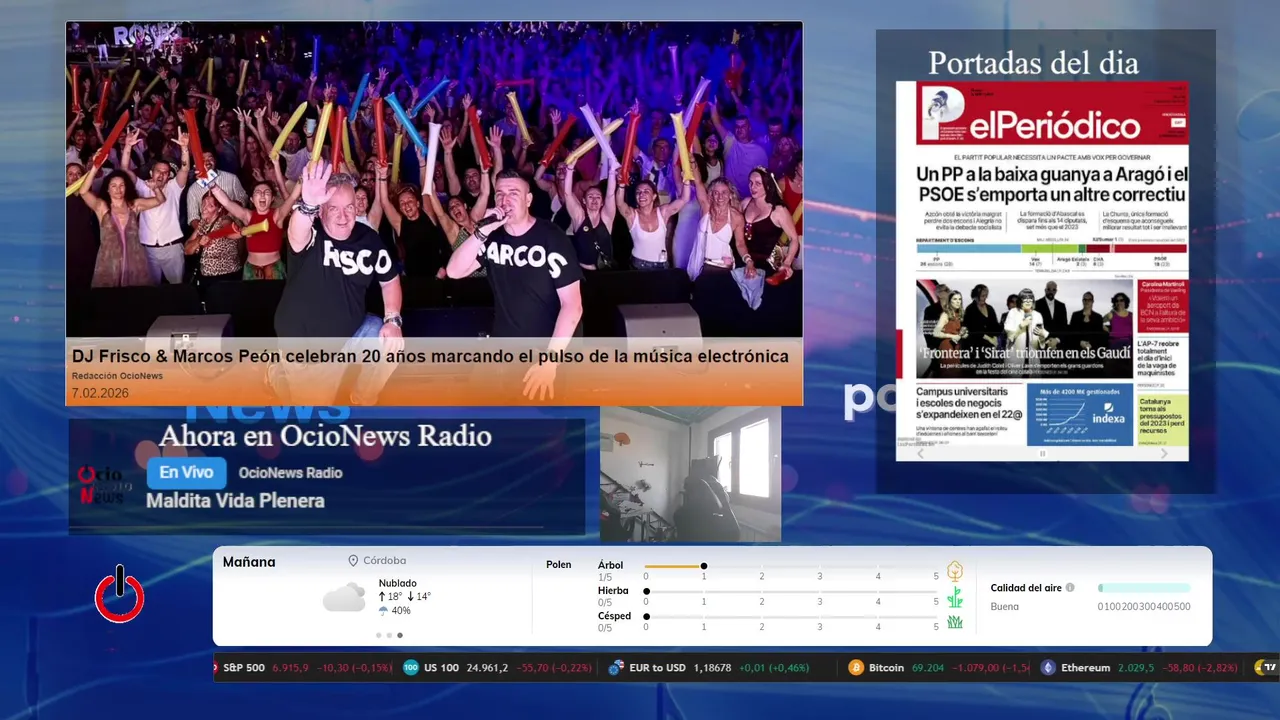Click the Buena air quality status

[1005, 606]
